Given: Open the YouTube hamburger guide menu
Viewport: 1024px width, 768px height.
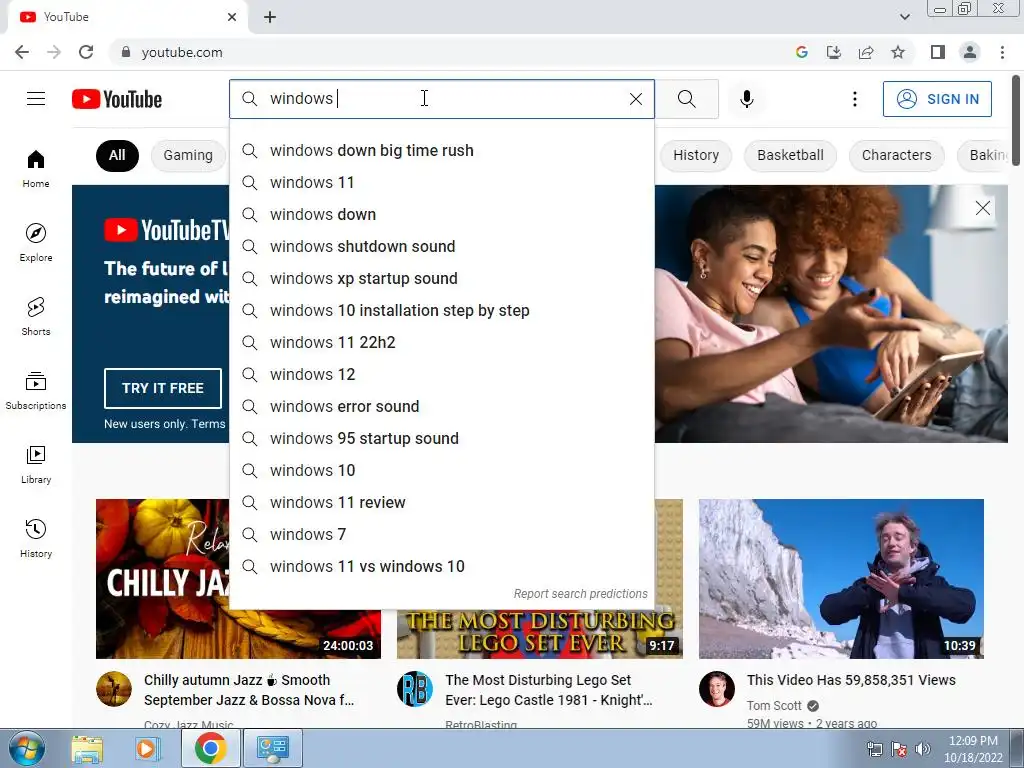Looking at the screenshot, I should tap(36, 99).
